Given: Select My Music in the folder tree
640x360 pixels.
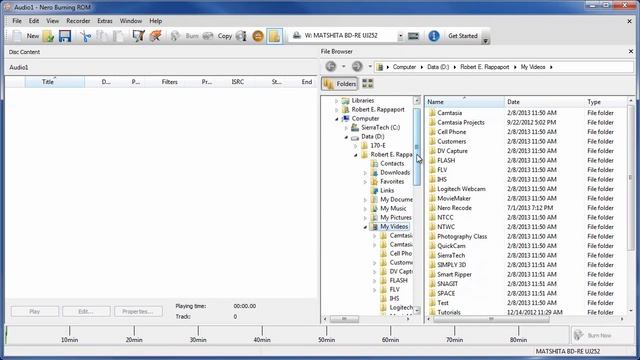Looking at the screenshot, I should click(x=393, y=209).
